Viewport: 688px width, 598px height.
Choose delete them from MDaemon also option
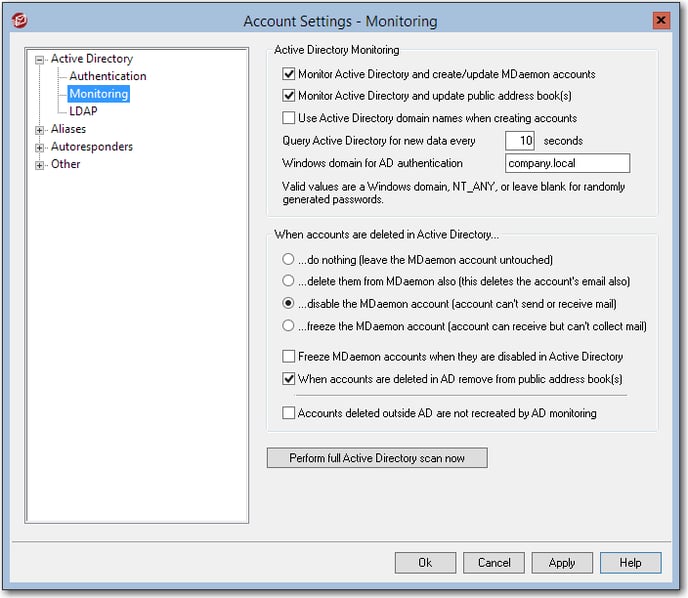tap(288, 280)
